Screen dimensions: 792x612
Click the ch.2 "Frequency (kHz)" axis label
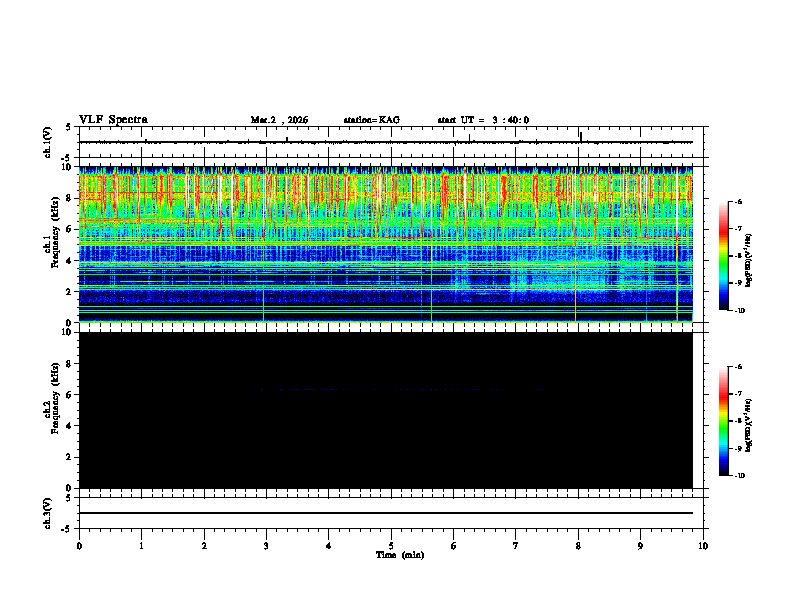click(55, 398)
